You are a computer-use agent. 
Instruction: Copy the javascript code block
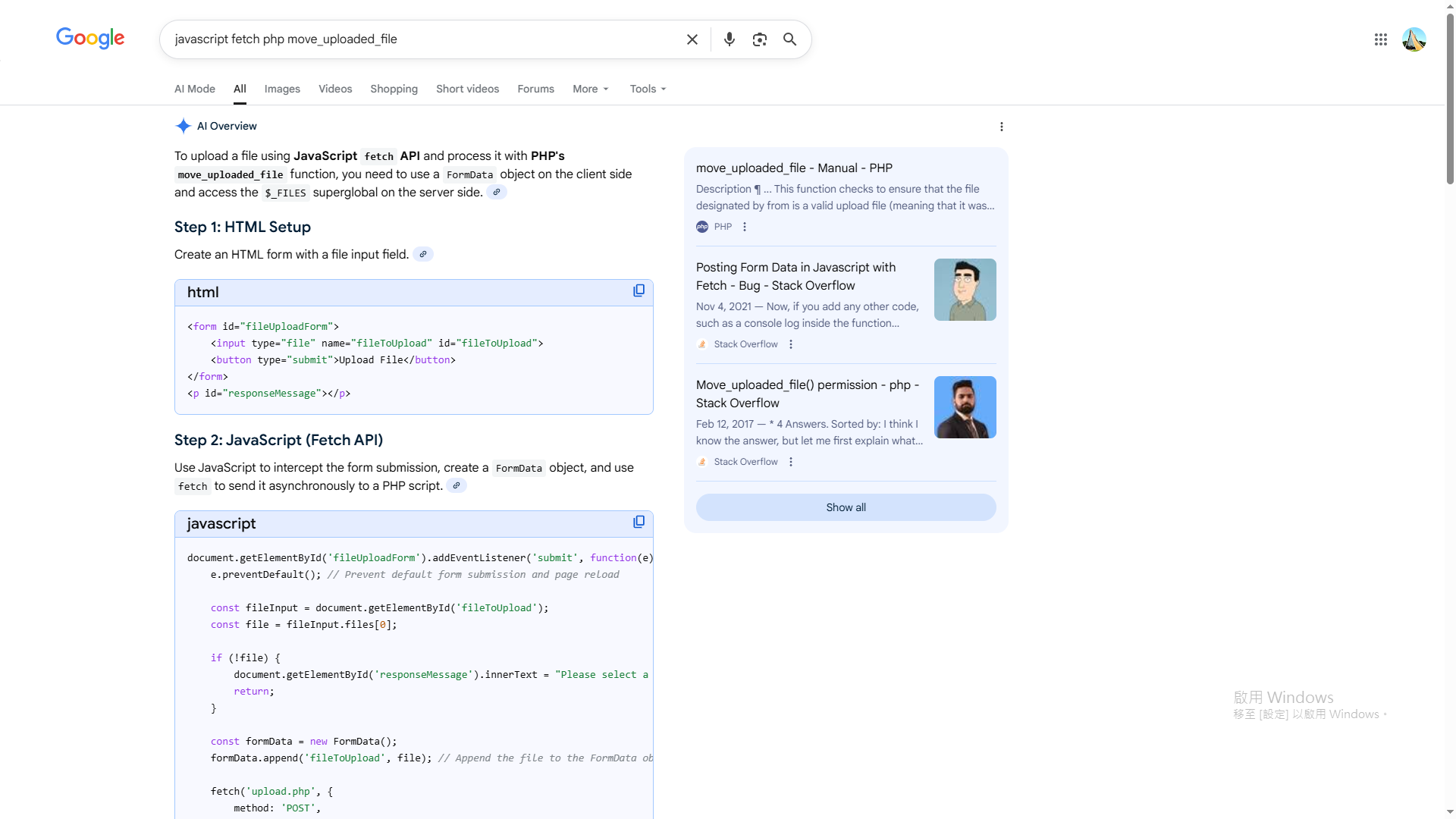(639, 522)
